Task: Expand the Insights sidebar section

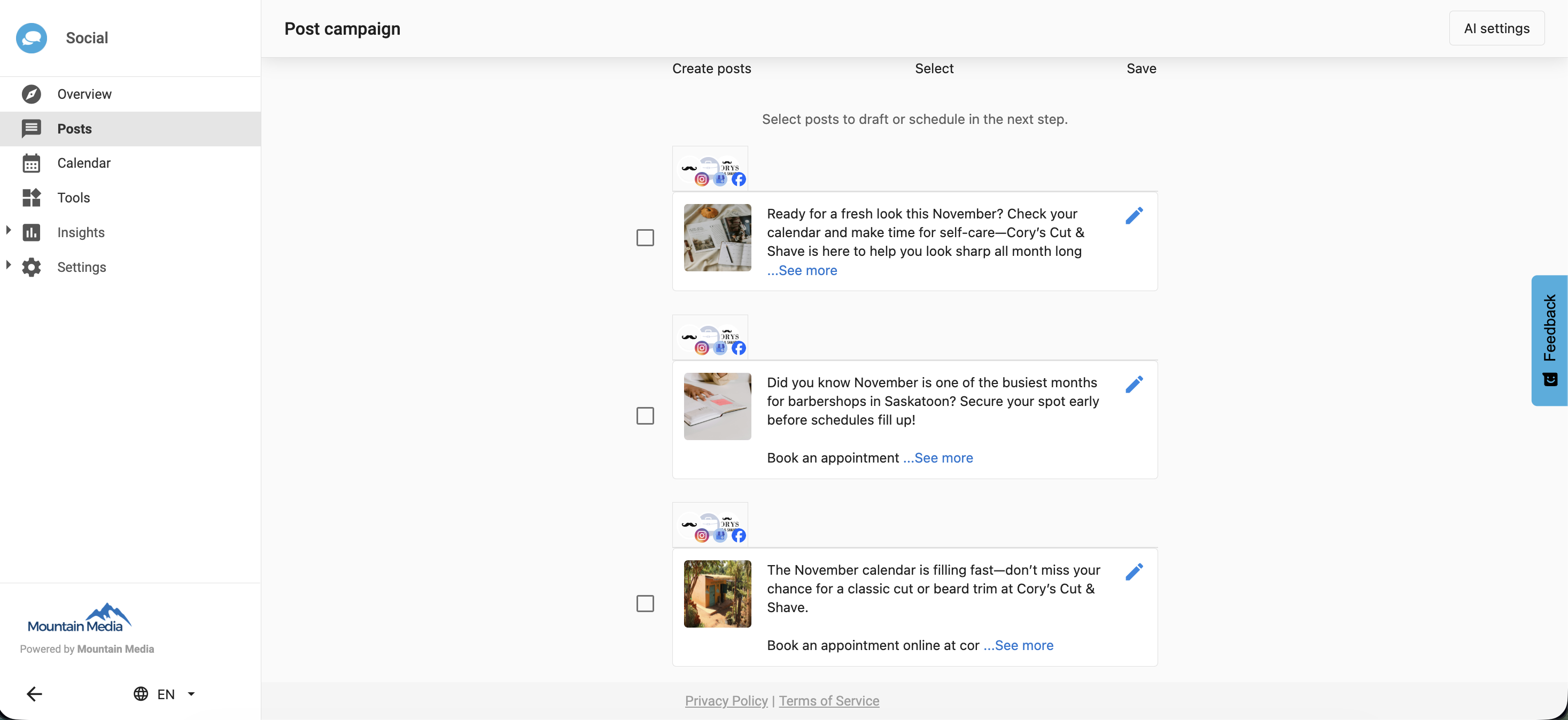Action: tap(9, 230)
